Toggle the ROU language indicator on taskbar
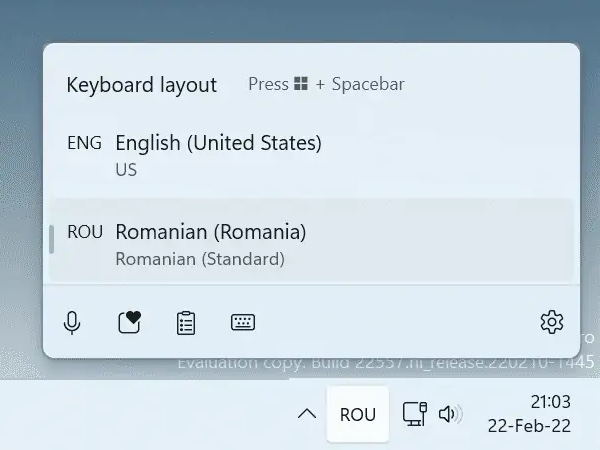 pos(358,414)
